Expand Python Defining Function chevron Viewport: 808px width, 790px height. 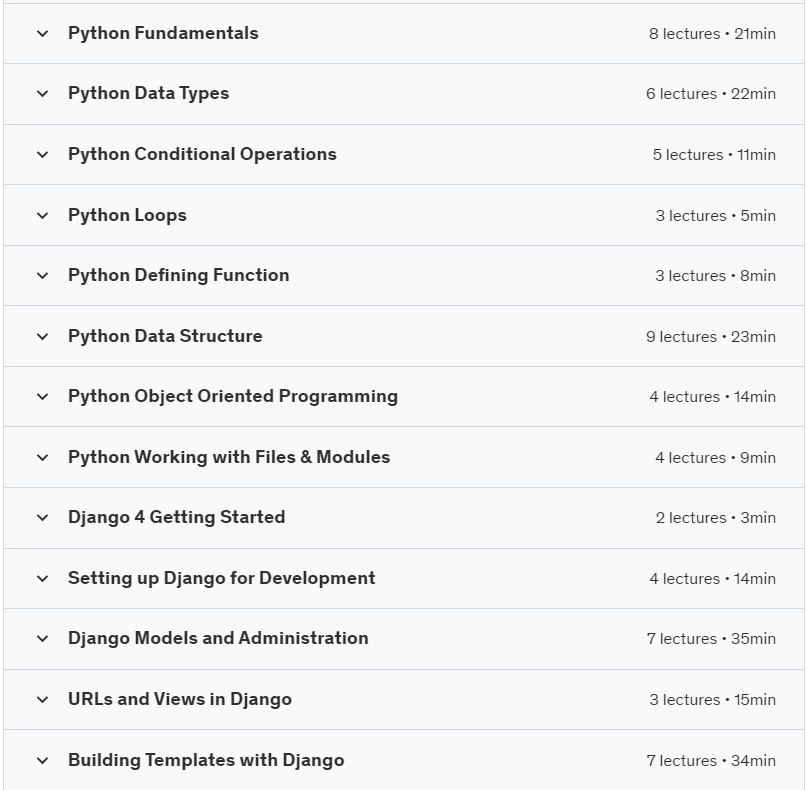43,276
